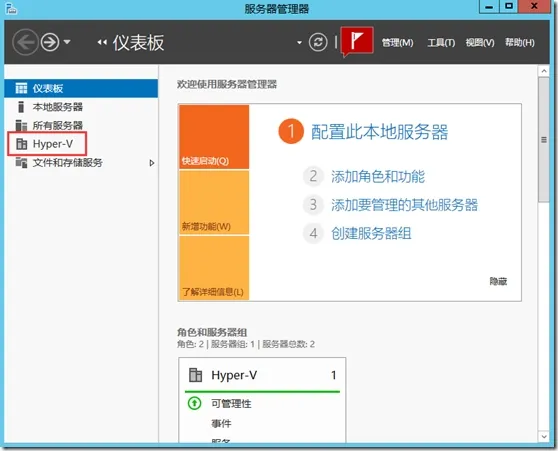Click 隐藏 to hide welcome tile
Screen dimensions: 558x451
pos(498,282)
